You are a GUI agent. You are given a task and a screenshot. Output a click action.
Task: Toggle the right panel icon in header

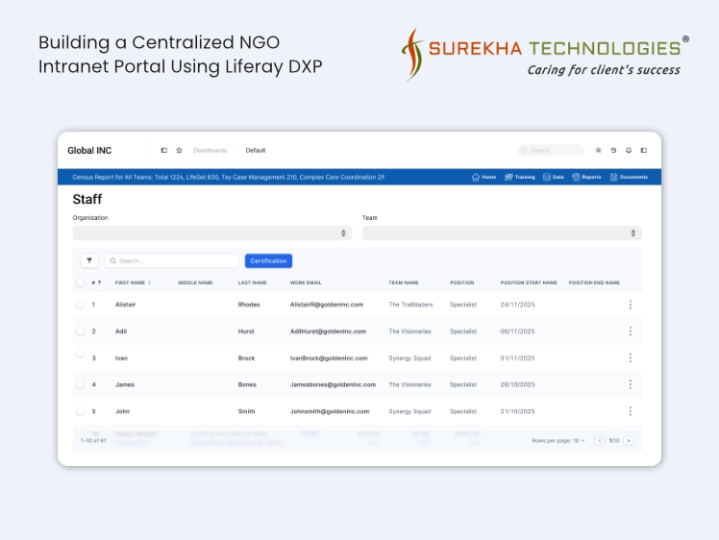coord(644,150)
